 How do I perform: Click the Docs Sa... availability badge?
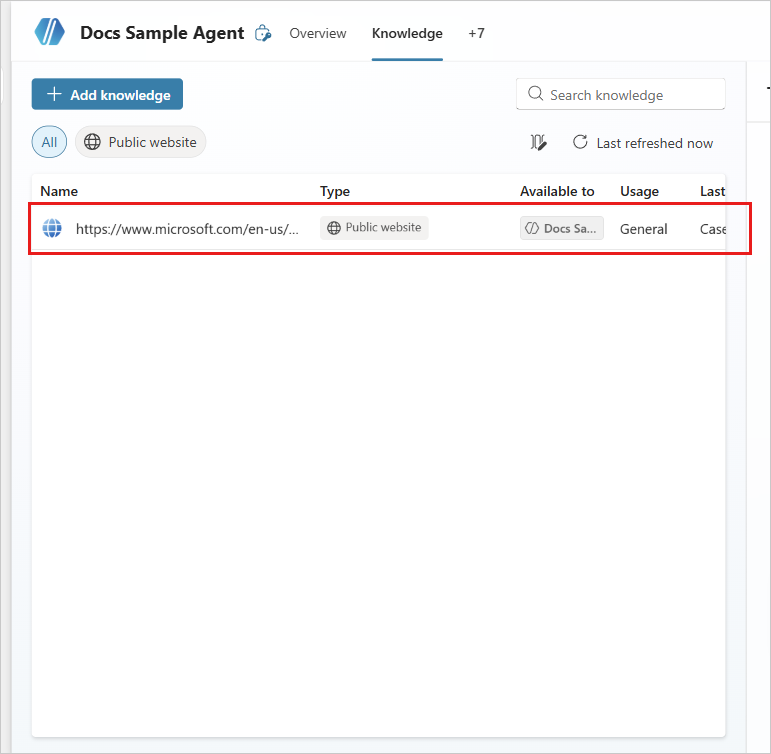point(562,228)
